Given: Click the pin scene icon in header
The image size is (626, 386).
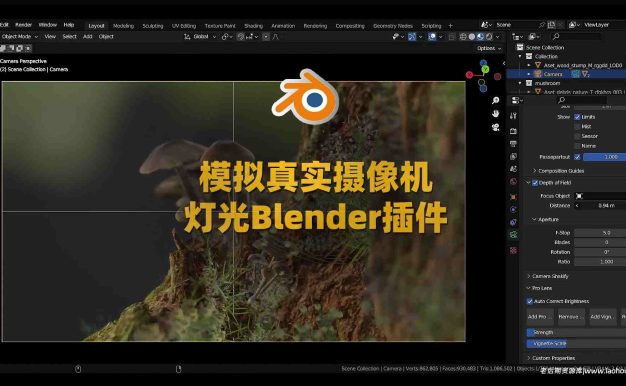Looking at the screenshot, I should tap(542, 25).
